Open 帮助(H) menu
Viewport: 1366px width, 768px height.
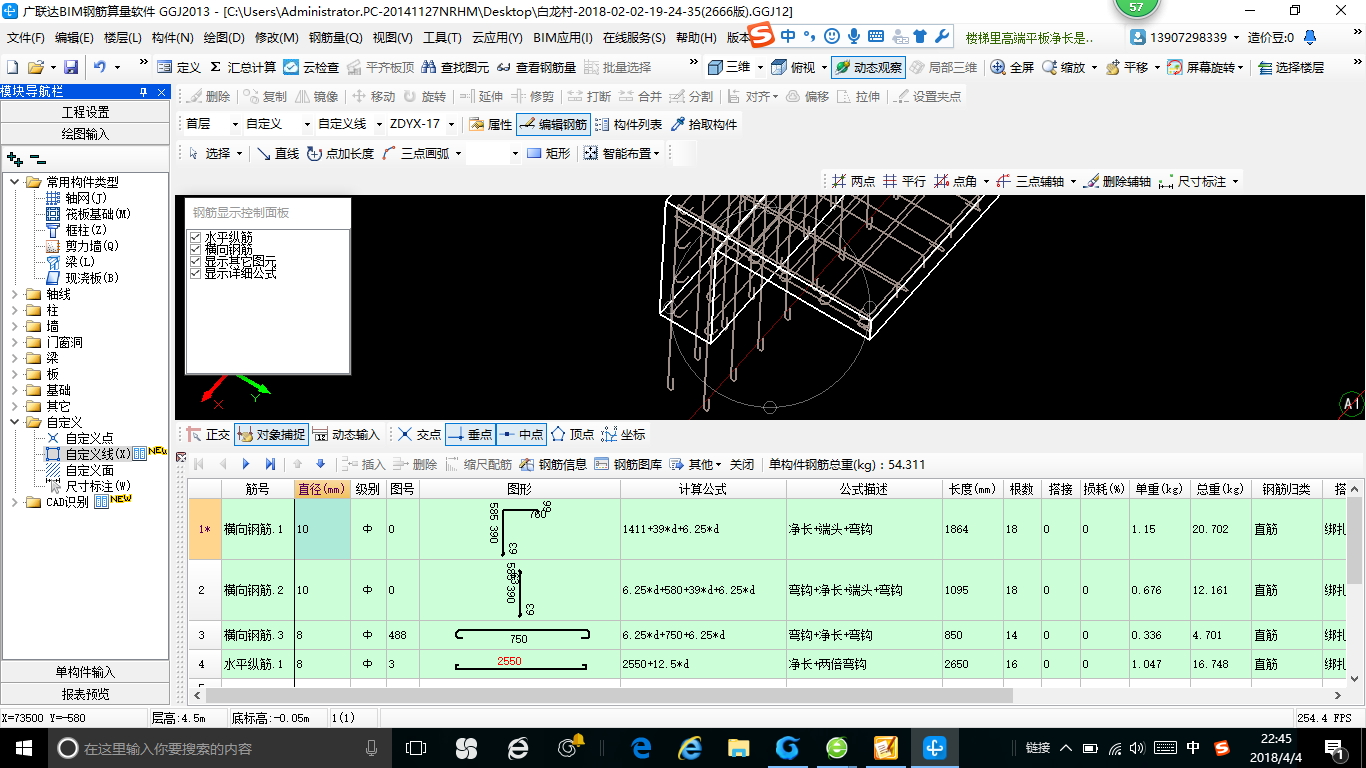tap(696, 38)
